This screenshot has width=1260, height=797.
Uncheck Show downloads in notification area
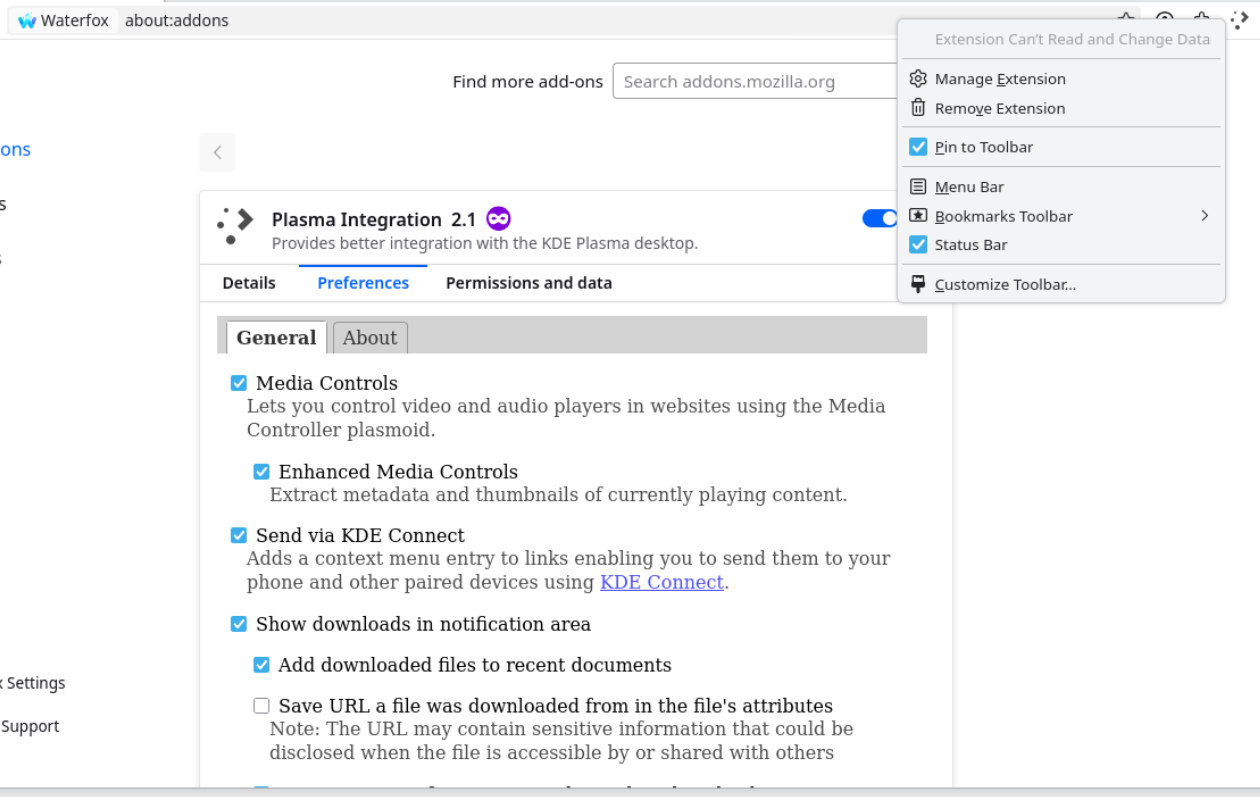(239, 624)
